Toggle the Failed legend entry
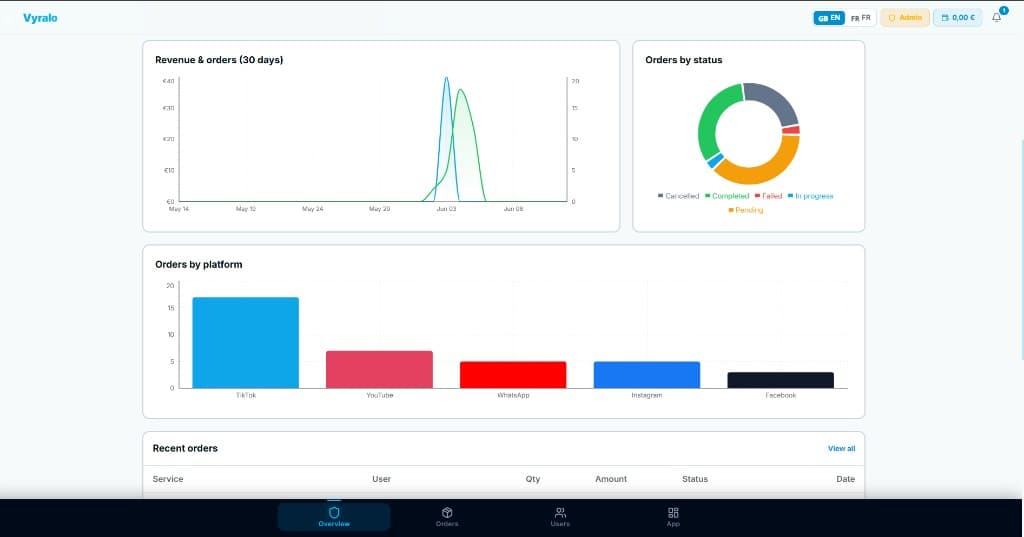The width and height of the screenshot is (1024, 537). (x=768, y=196)
